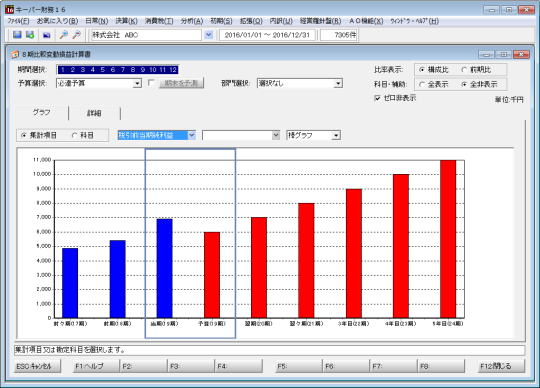540x388 pixels.
Task: Open company selector arrow next to 株式会社 ABC
Action: (x=208, y=35)
